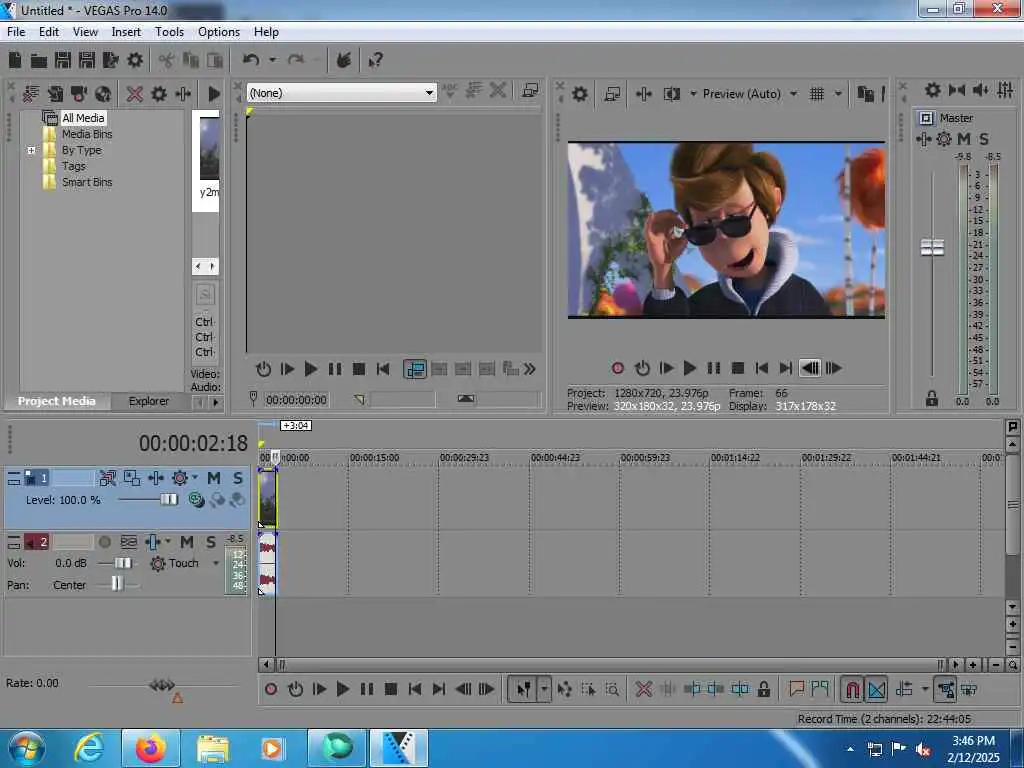Open the Tools menu
1024x768 pixels.
[x=169, y=31]
